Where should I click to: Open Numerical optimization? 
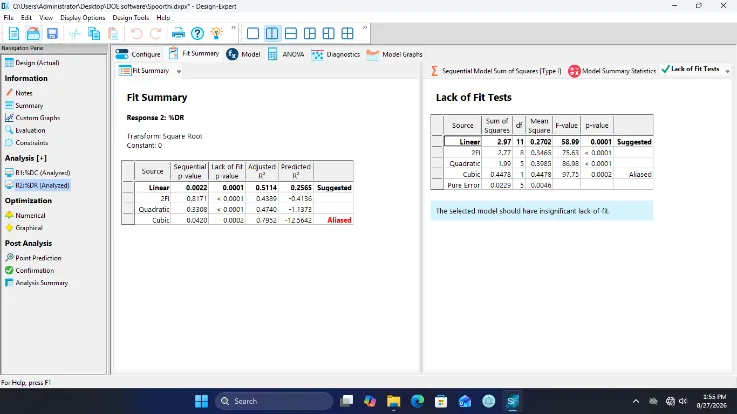pos(25,215)
